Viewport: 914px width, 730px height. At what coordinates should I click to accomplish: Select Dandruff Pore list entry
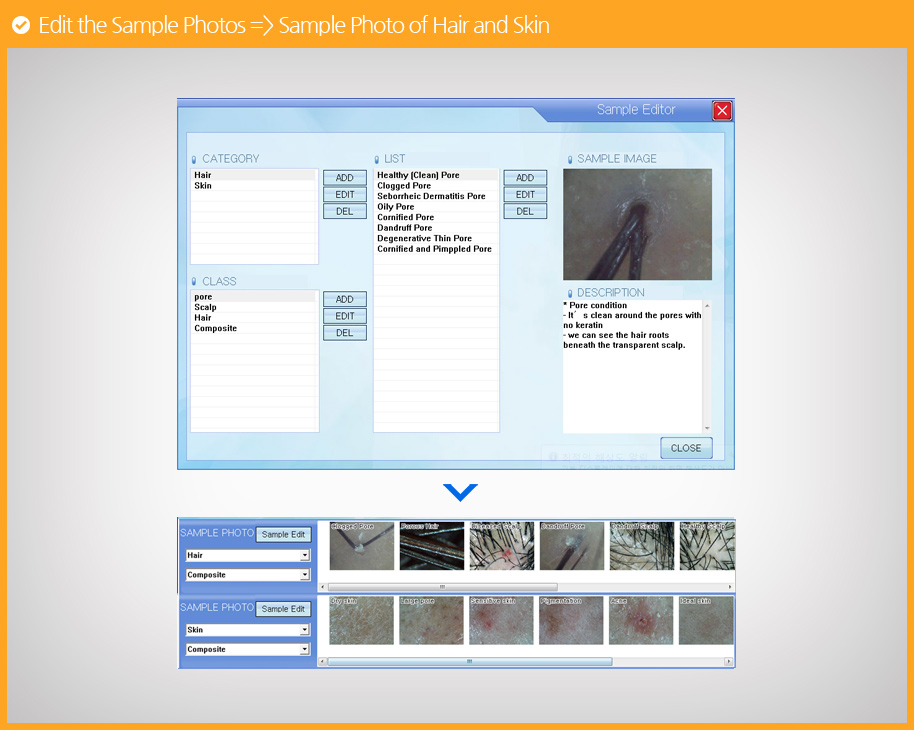tap(404, 228)
